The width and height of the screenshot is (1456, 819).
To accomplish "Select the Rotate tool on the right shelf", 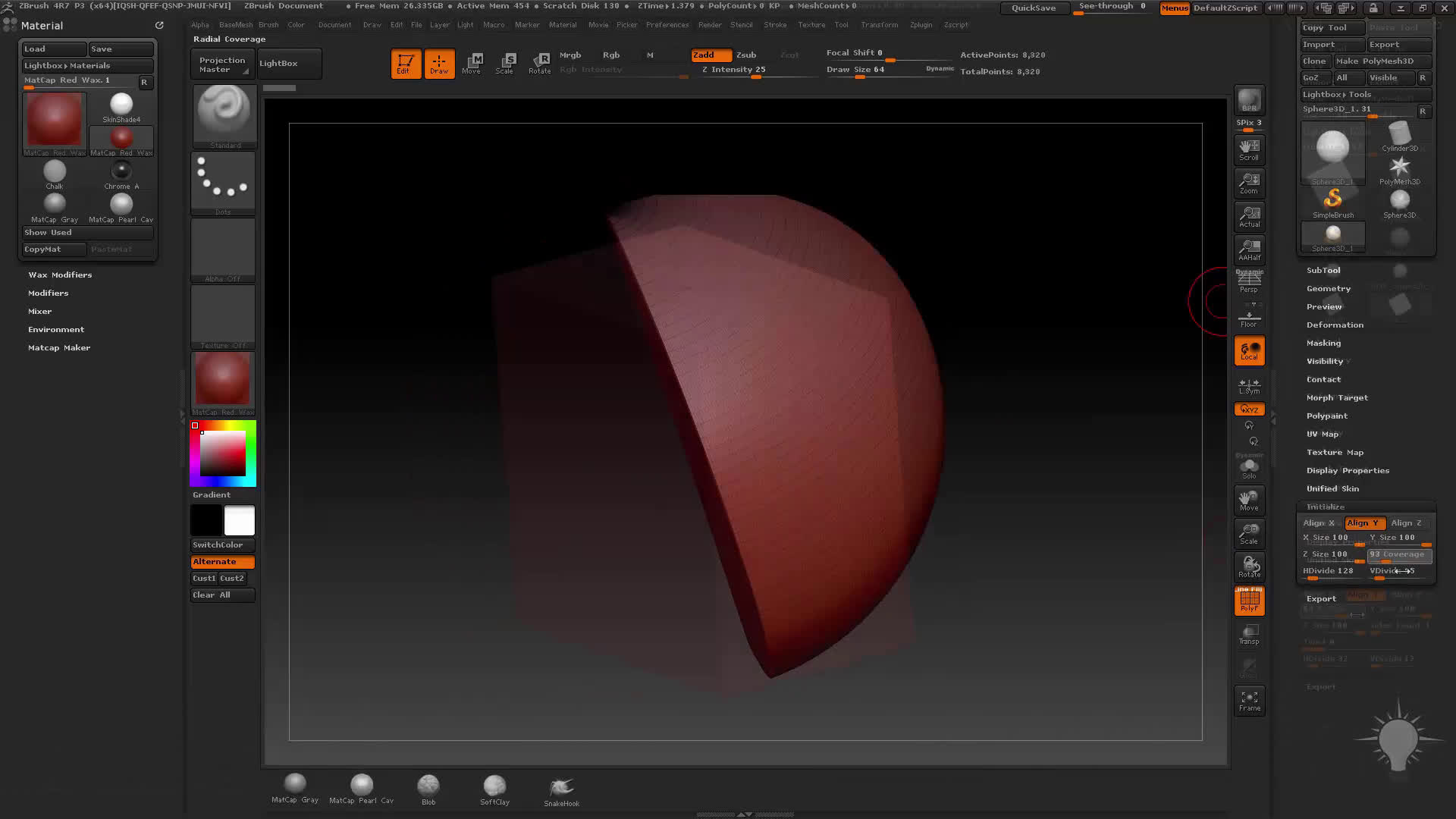I will tap(1248, 566).
